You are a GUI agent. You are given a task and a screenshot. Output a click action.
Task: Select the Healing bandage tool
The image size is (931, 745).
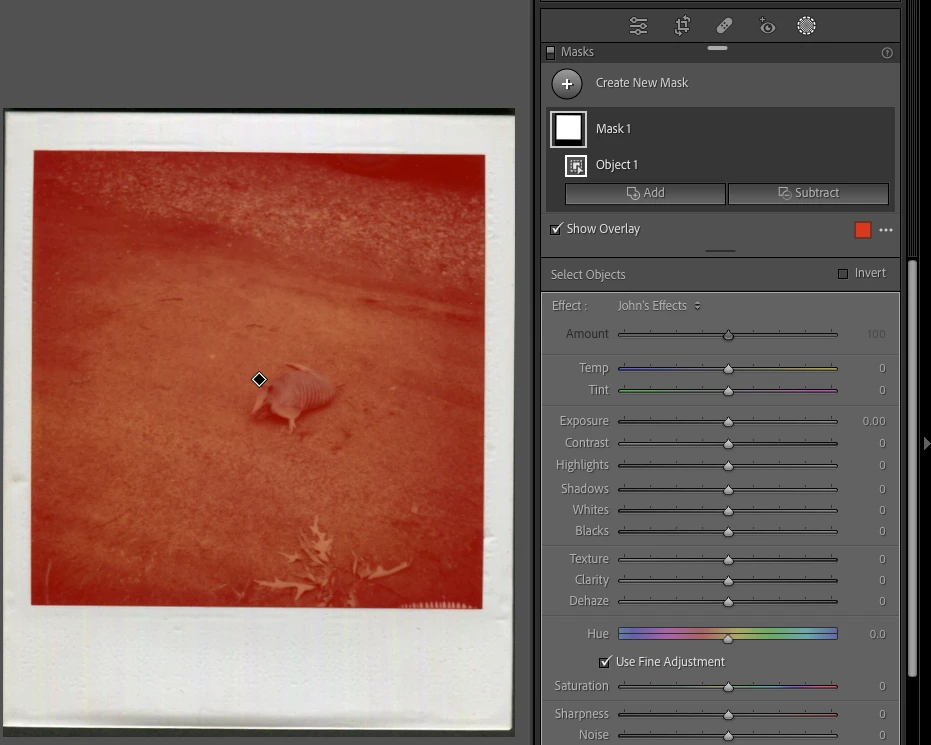pyautogui.click(x=724, y=26)
